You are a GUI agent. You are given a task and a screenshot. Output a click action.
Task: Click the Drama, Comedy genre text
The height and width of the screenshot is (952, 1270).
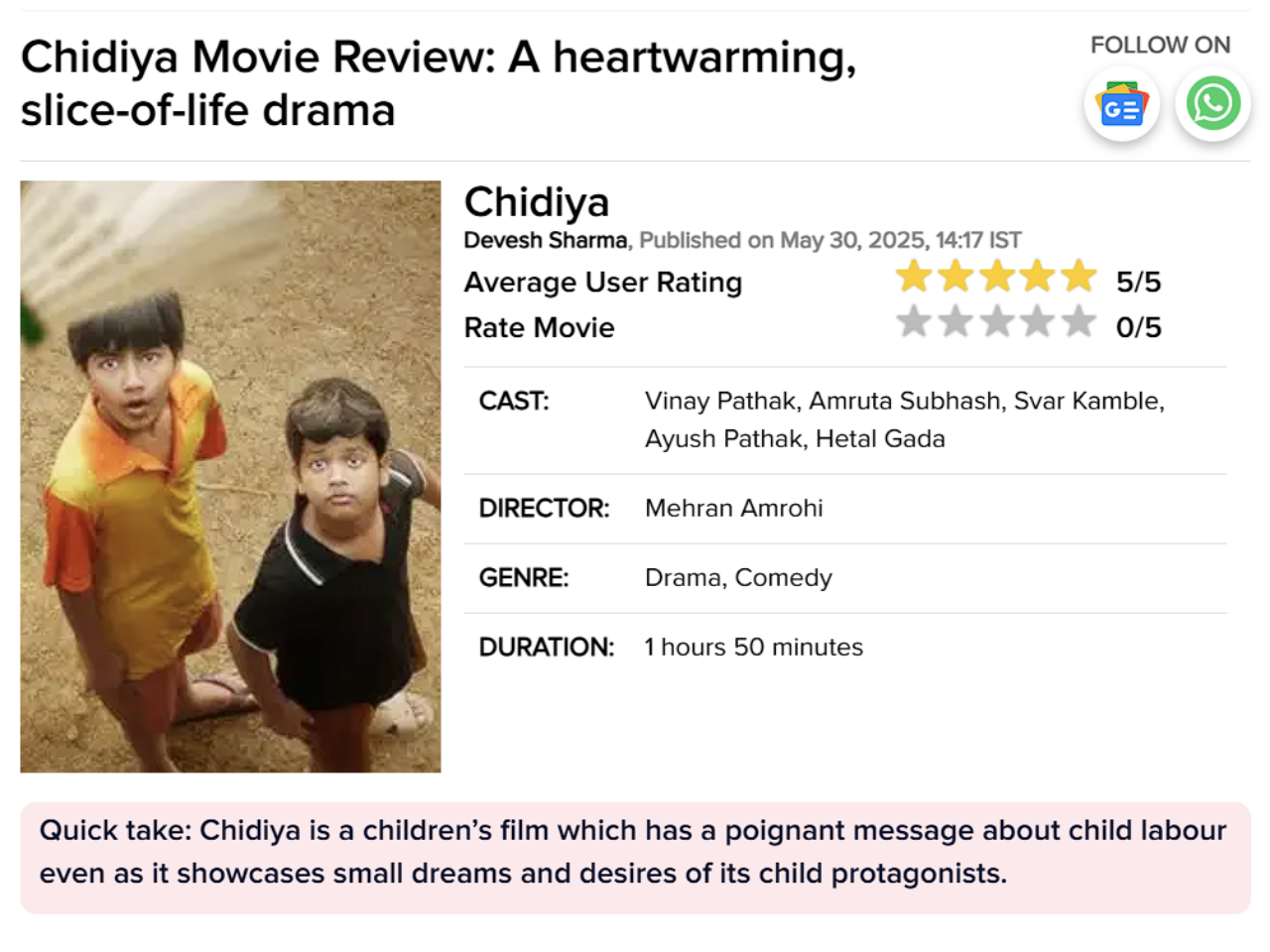point(738,578)
